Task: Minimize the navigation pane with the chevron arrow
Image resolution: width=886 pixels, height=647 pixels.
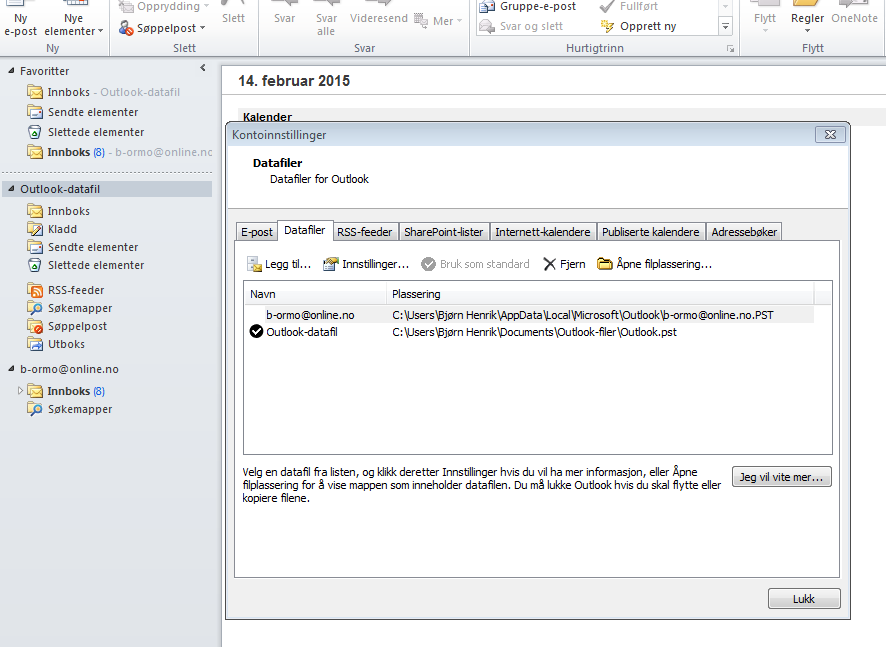Action: click(x=203, y=68)
